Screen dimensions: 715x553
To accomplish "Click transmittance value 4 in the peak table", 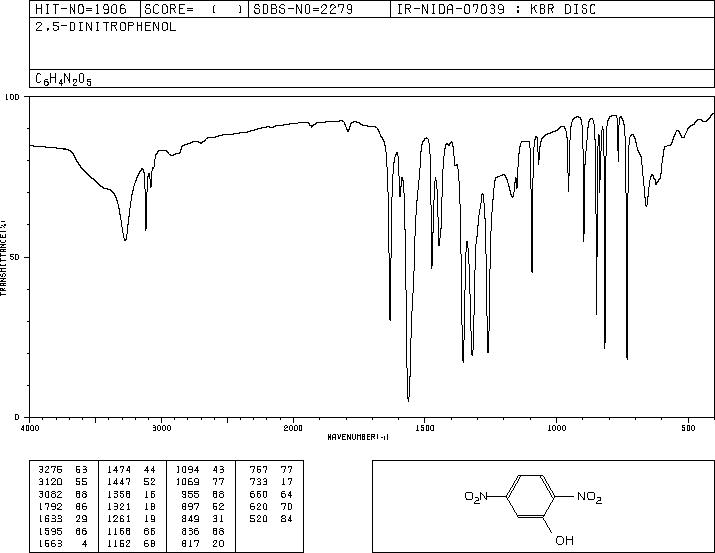I will [84, 544].
